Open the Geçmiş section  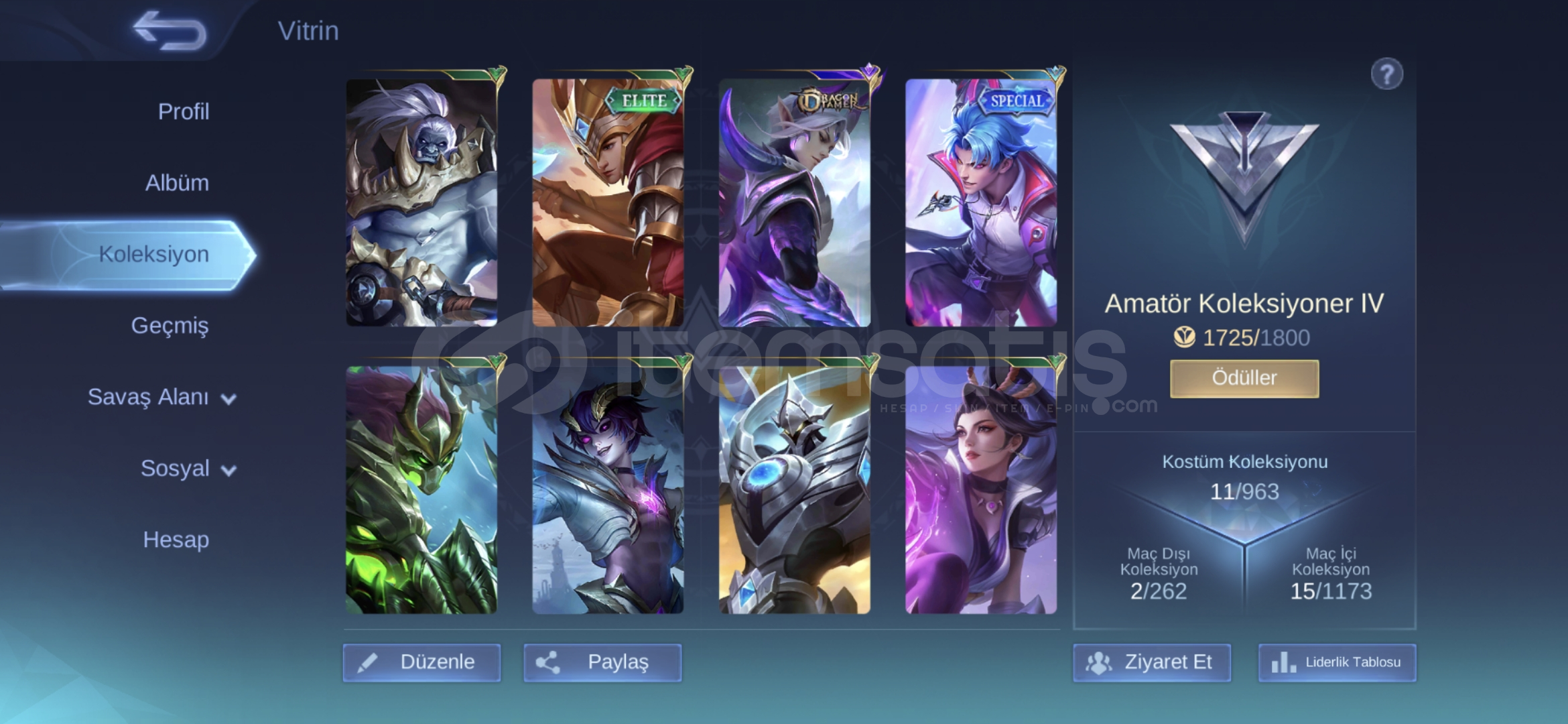click(170, 325)
